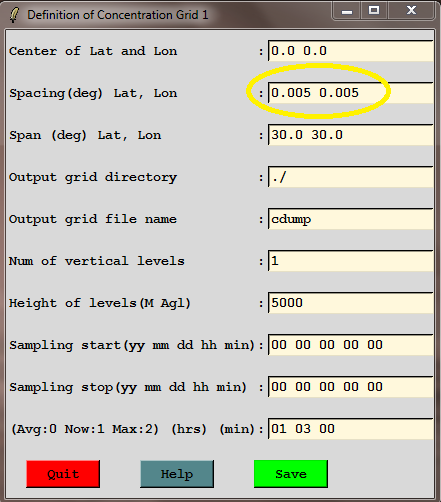The width and height of the screenshot is (441, 502).
Task: Select the Spacing (deg) Lat, Lon field
Action: [x=351, y=93]
